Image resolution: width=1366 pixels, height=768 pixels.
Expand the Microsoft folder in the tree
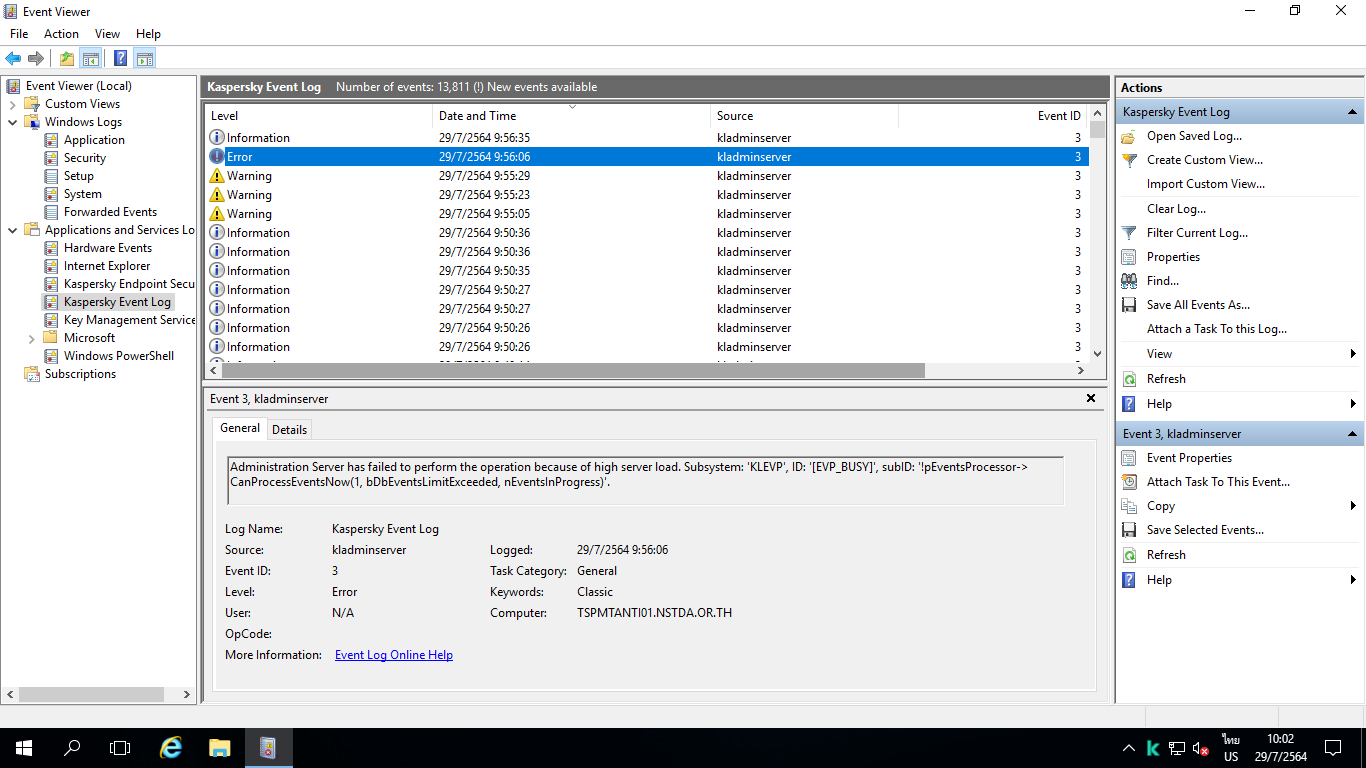(x=31, y=338)
